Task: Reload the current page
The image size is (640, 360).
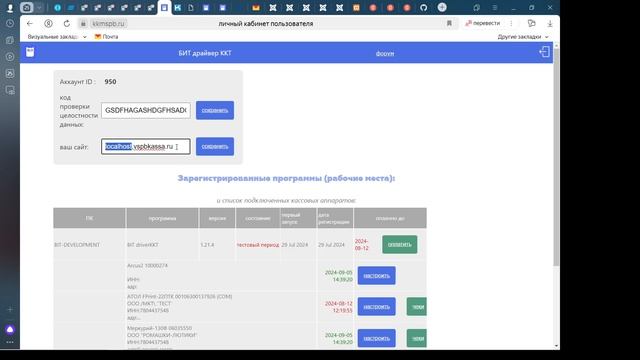Action: [x=67, y=24]
